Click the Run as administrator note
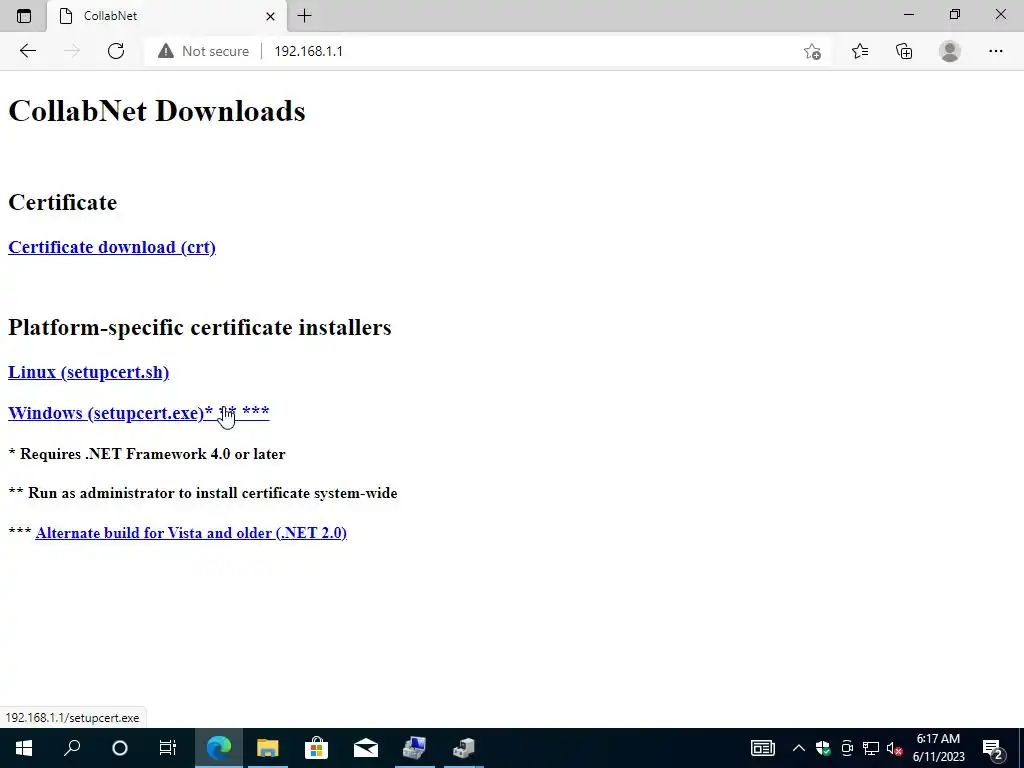This screenshot has height=768, width=1024. [203, 493]
